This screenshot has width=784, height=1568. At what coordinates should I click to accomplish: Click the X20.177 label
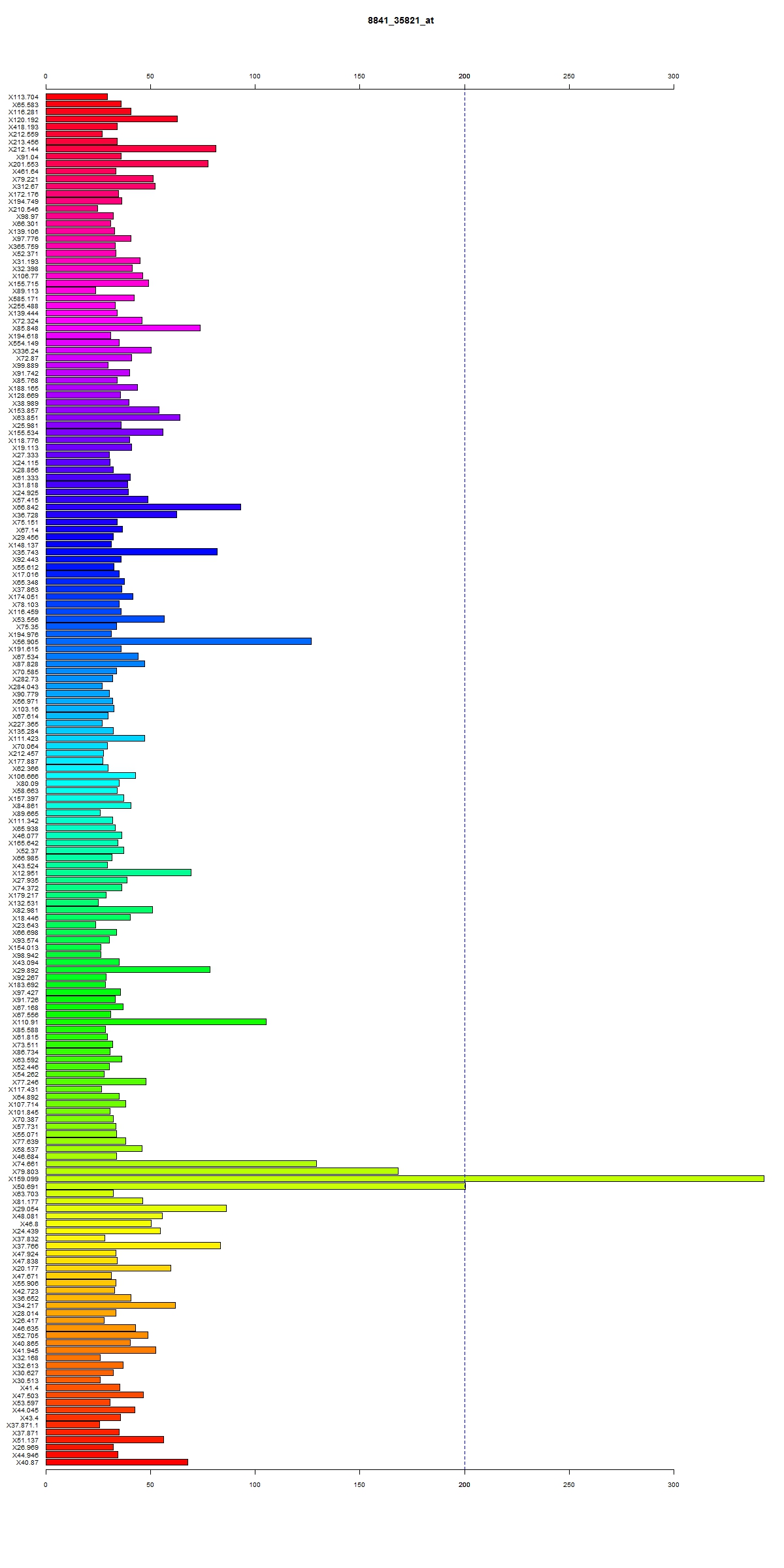point(25,1268)
